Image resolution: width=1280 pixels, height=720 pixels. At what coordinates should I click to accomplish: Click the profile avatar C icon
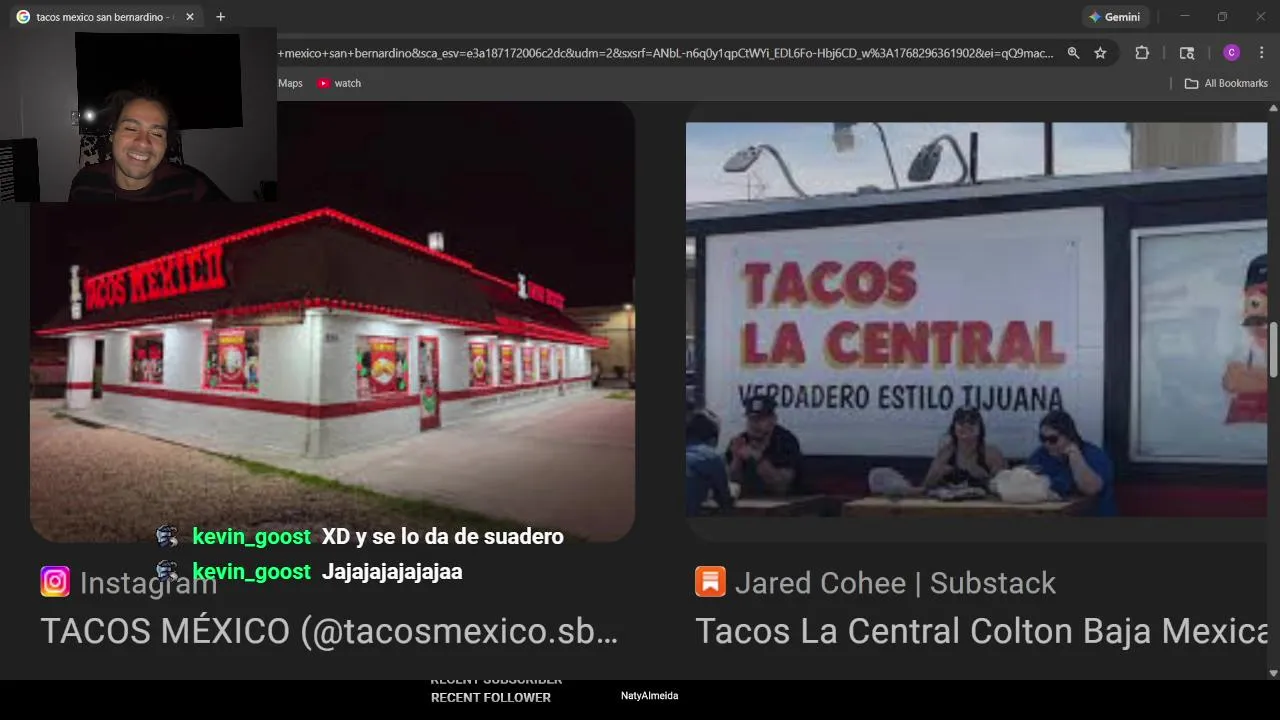(1231, 53)
